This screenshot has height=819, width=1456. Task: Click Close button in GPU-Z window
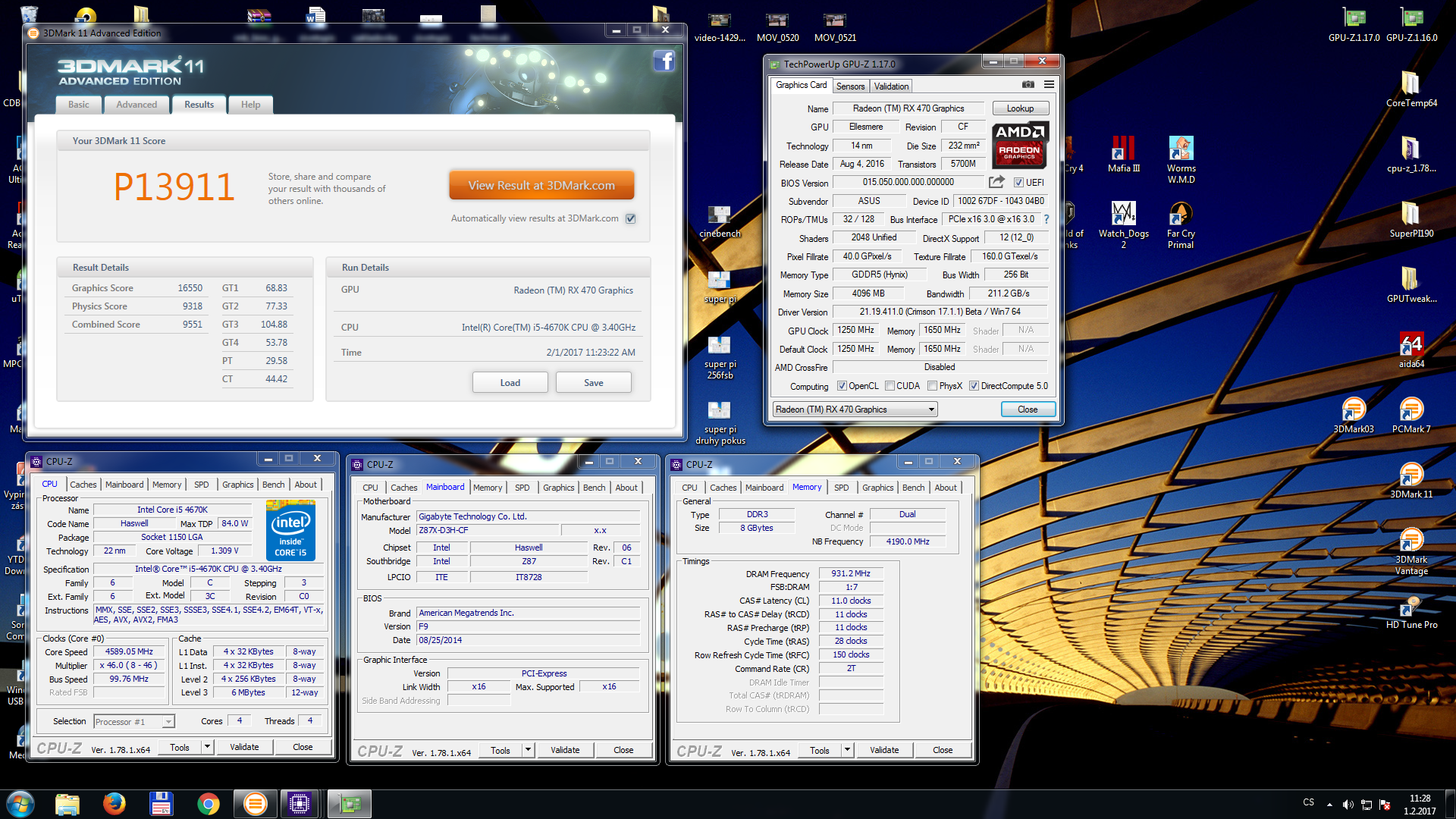[1028, 409]
